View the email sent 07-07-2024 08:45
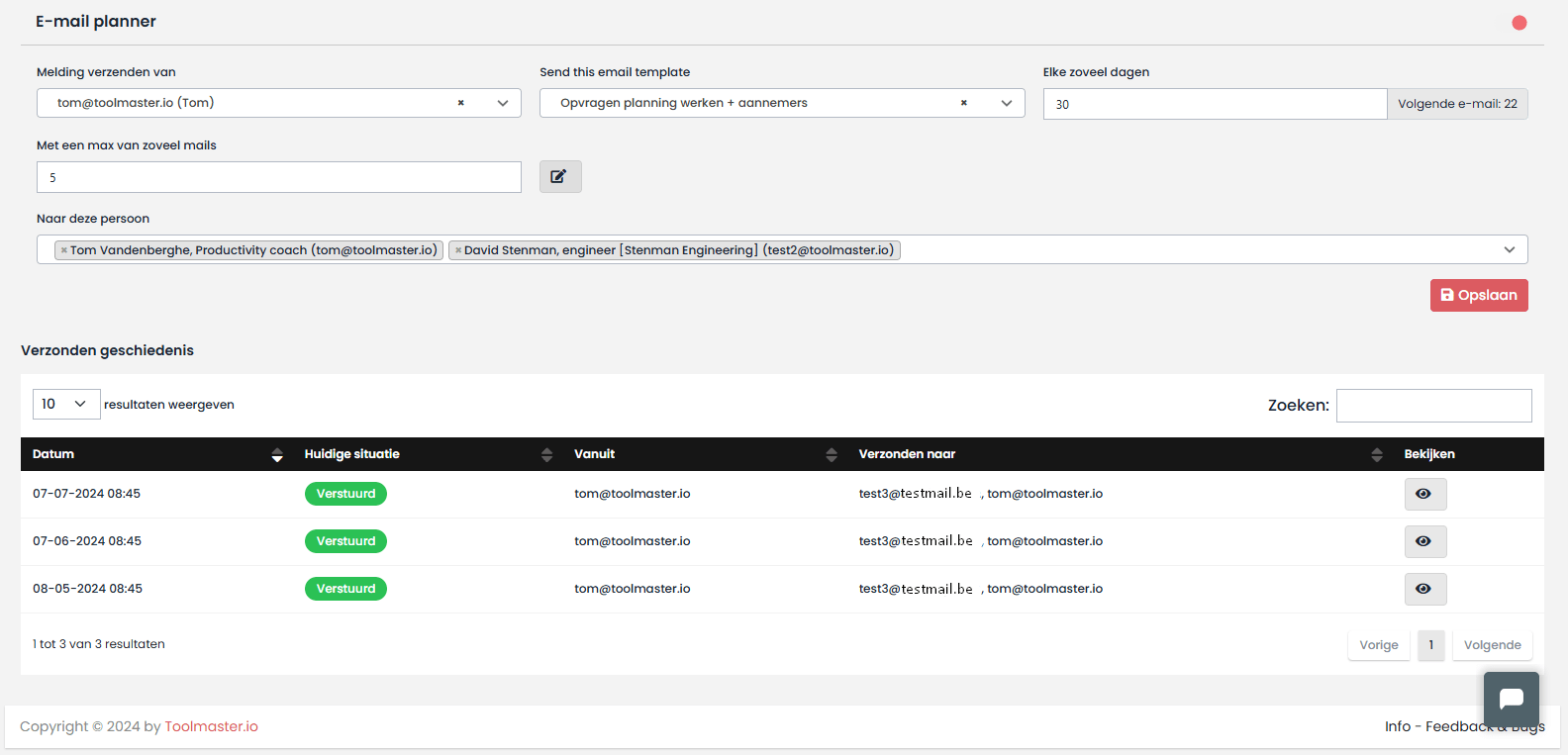The height and width of the screenshot is (755, 1568). pos(1425,494)
